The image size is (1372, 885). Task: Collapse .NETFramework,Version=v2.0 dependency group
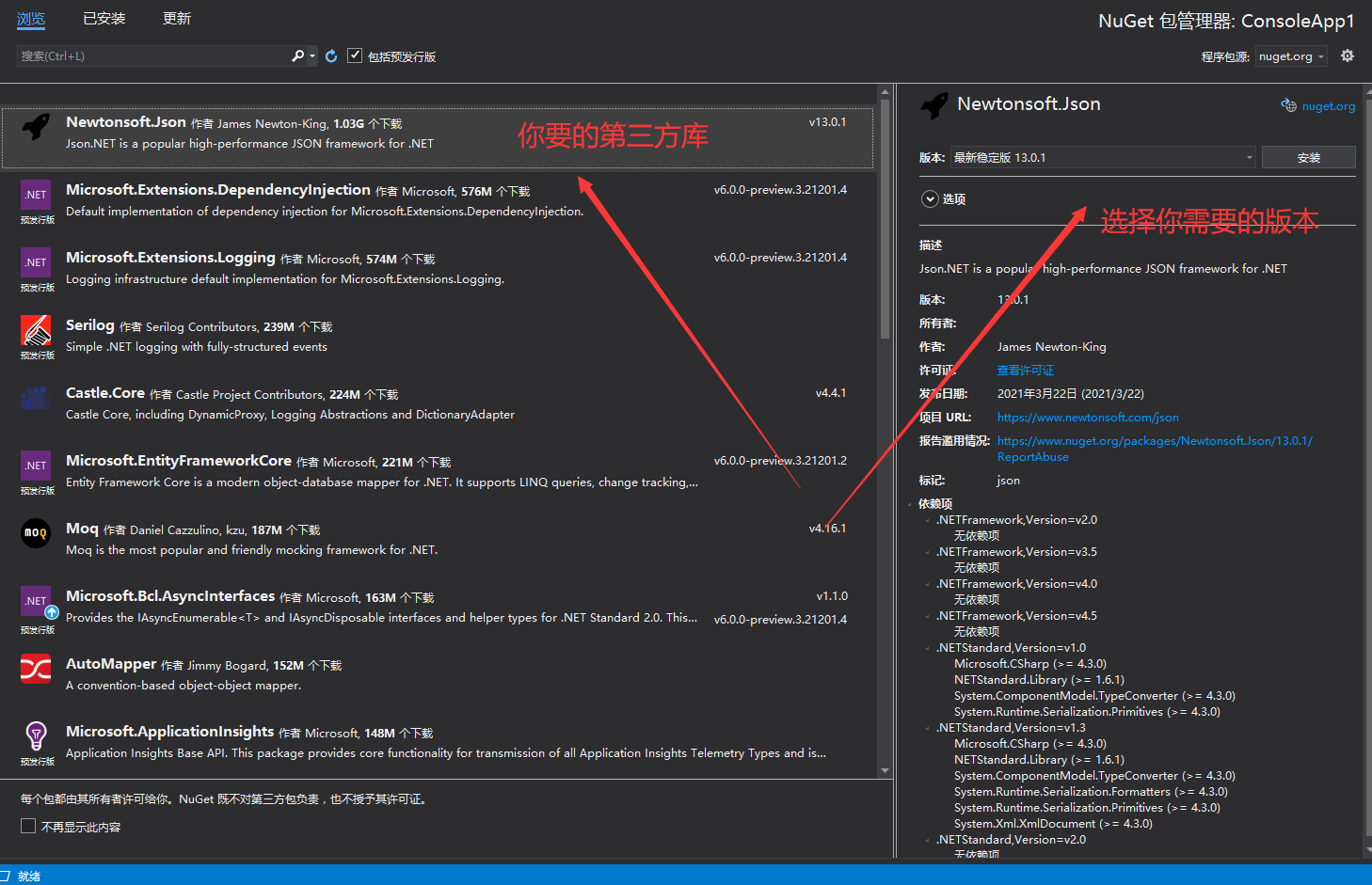click(x=928, y=520)
